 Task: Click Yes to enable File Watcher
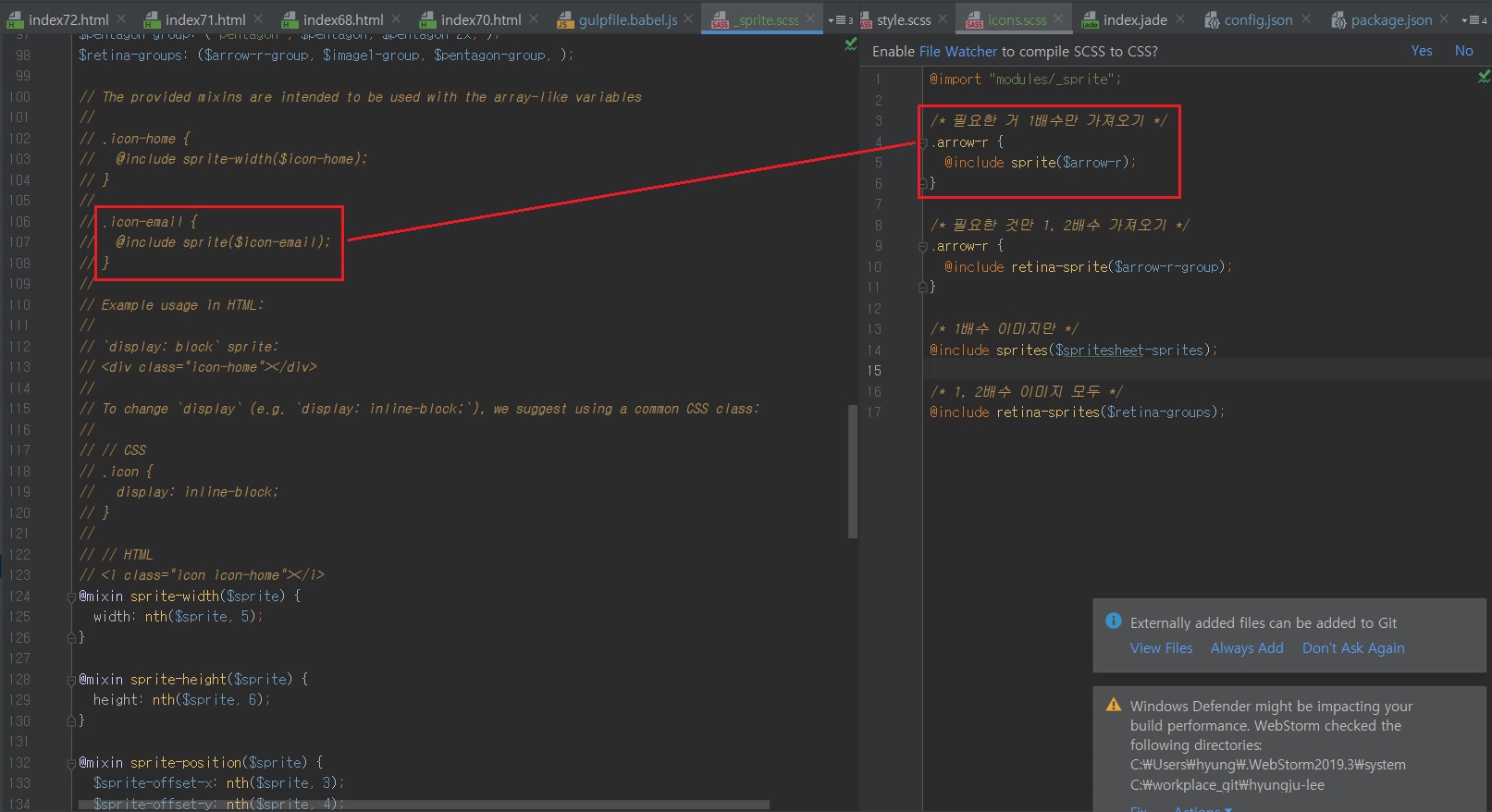[x=1421, y=51]
